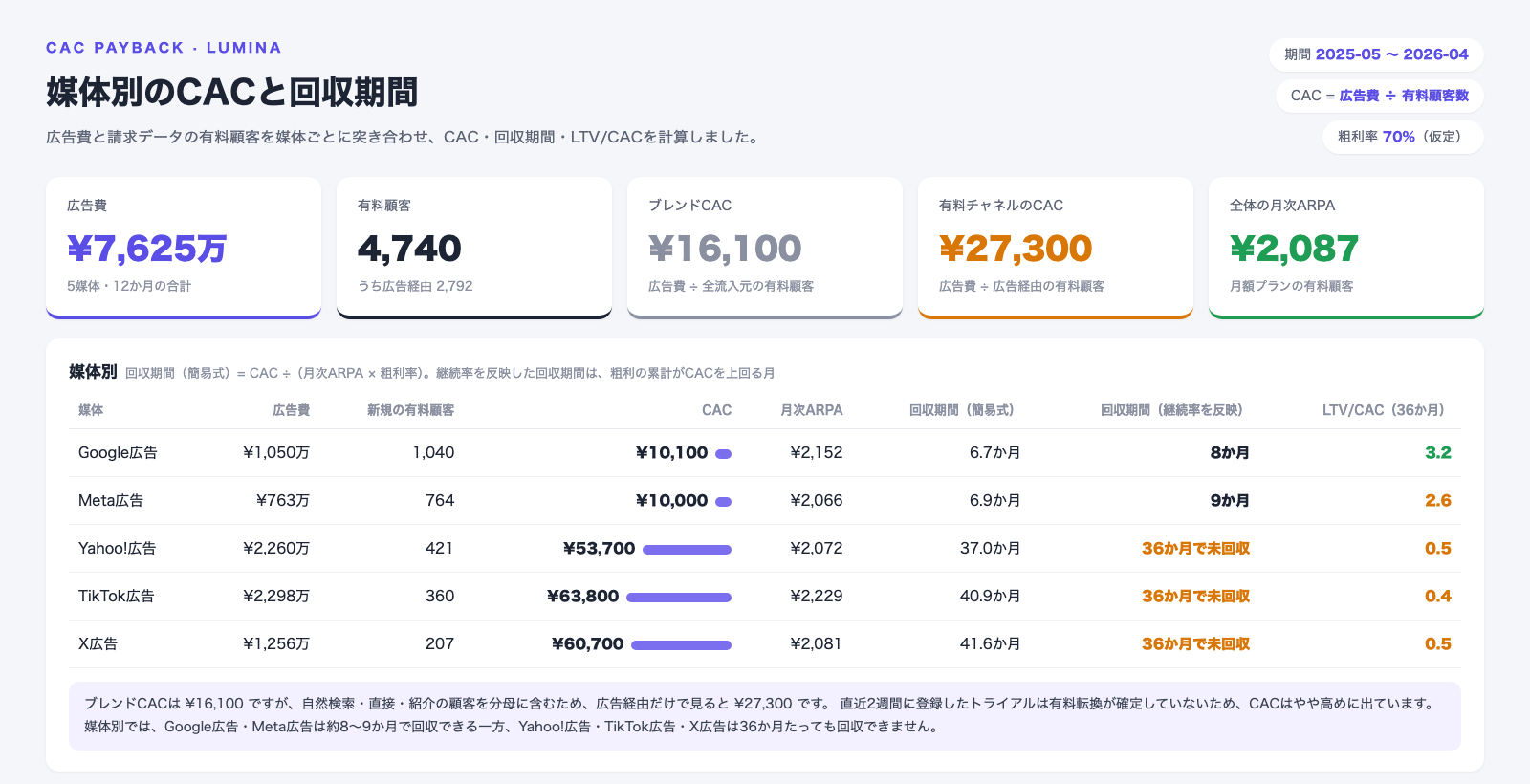Click the 回収期間(簡易式) column header
1530x784 pixels.
click(x=964, y=410)
